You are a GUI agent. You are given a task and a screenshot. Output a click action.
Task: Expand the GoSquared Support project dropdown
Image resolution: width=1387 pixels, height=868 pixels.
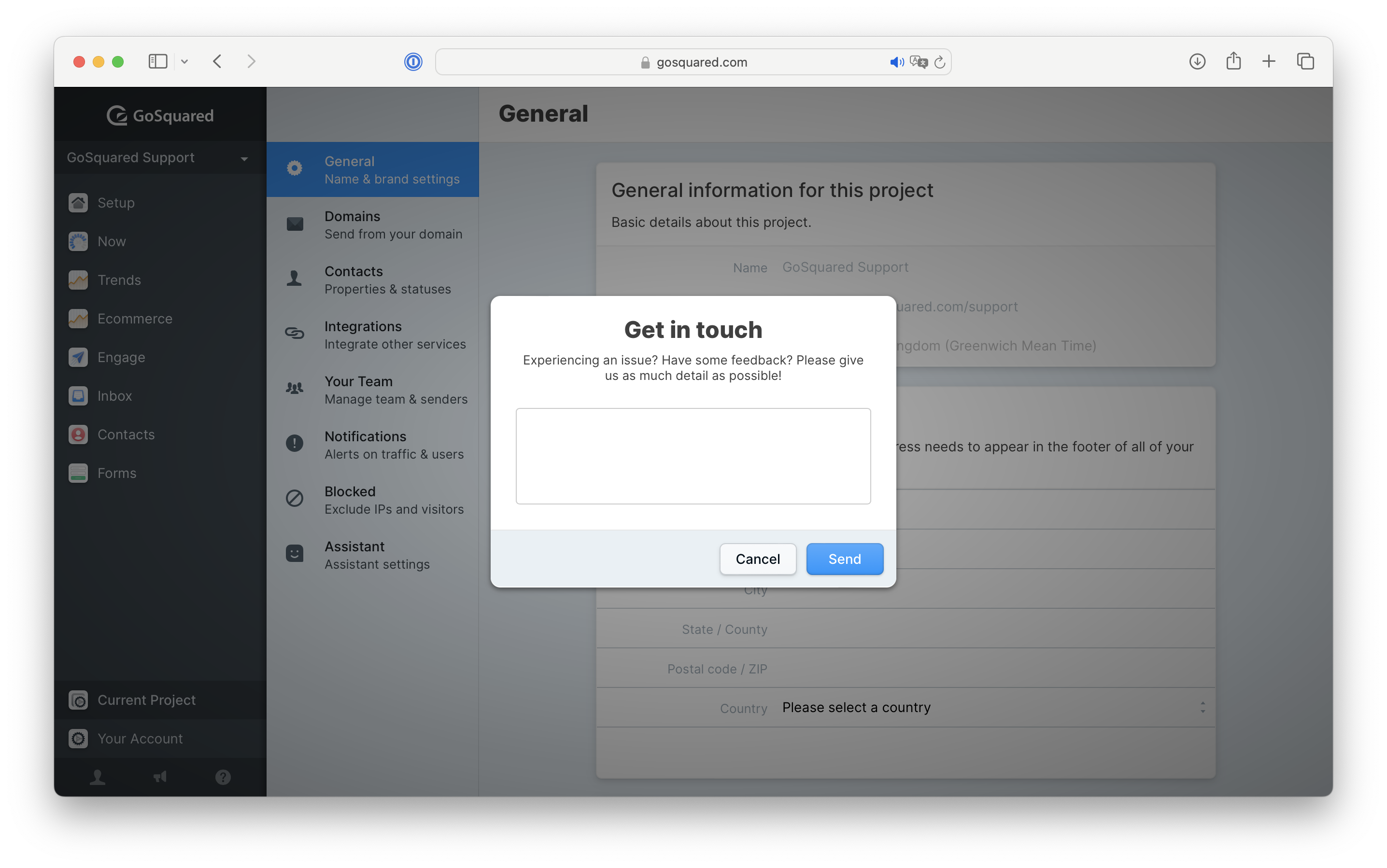point(160,157)
